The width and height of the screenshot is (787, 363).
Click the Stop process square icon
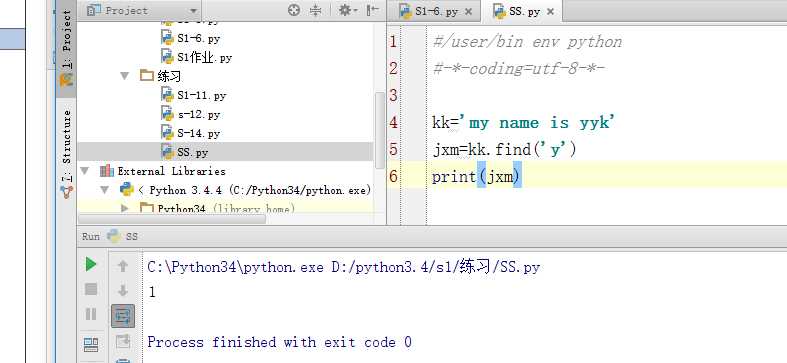91,289
